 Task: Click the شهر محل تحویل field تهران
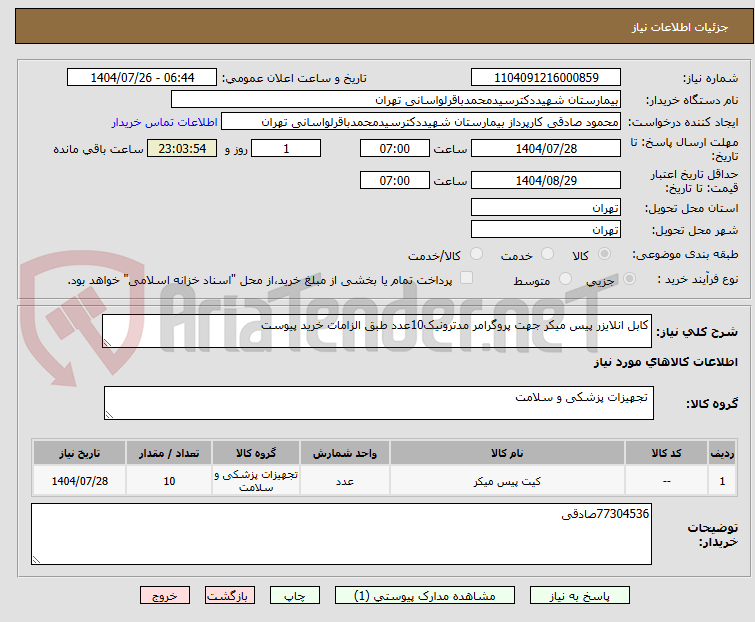pyautogui.click(x=546, y=230)
